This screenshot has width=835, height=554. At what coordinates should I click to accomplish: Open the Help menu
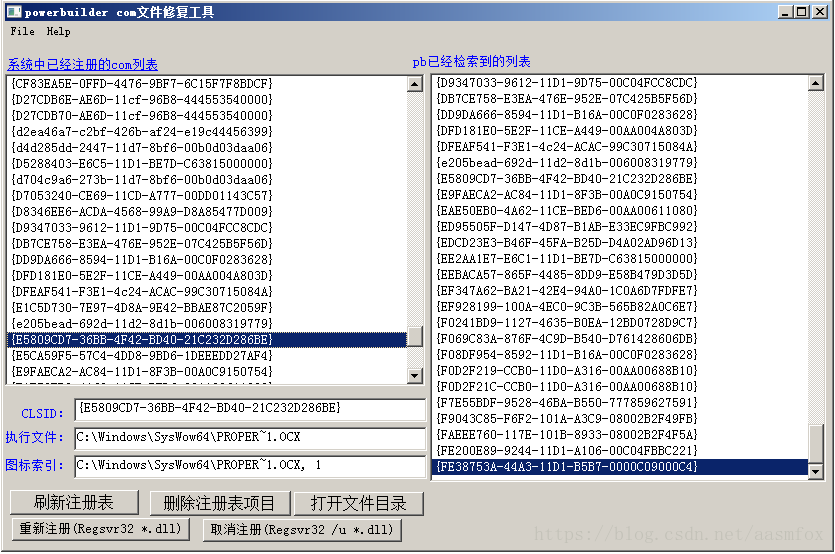[58, 31]
